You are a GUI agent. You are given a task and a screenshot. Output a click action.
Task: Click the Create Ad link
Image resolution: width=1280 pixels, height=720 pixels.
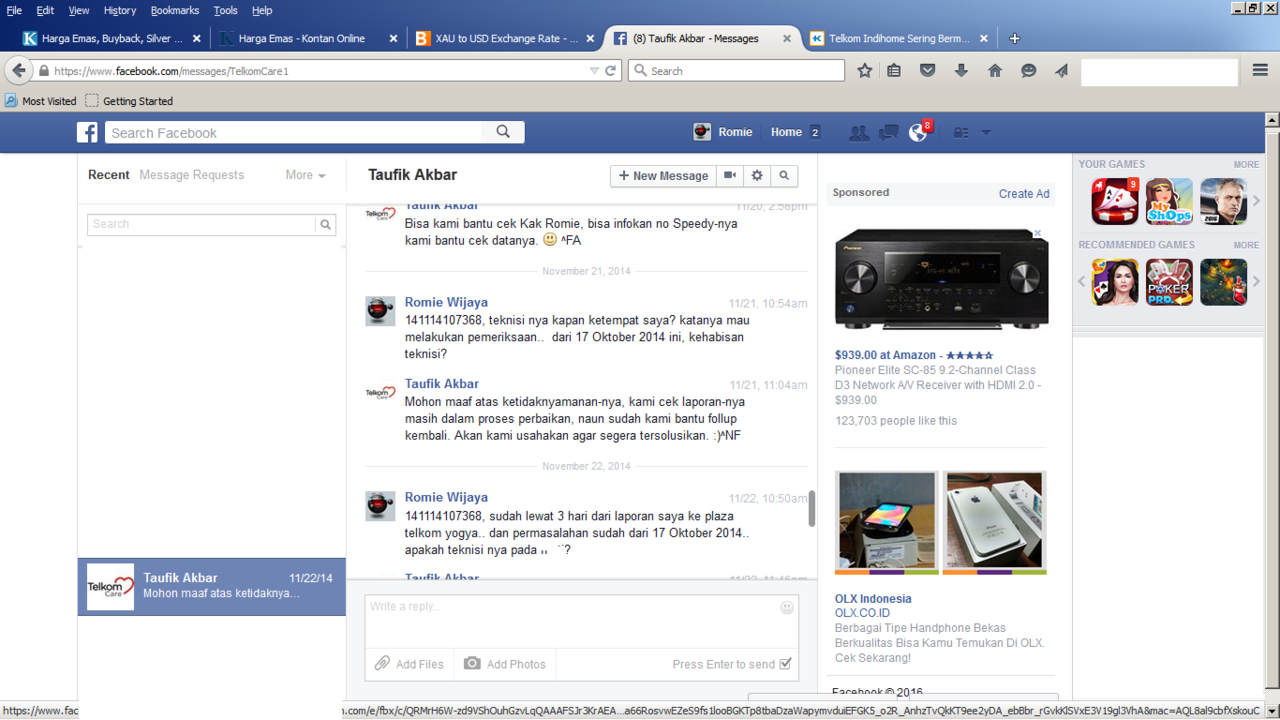1024,194
